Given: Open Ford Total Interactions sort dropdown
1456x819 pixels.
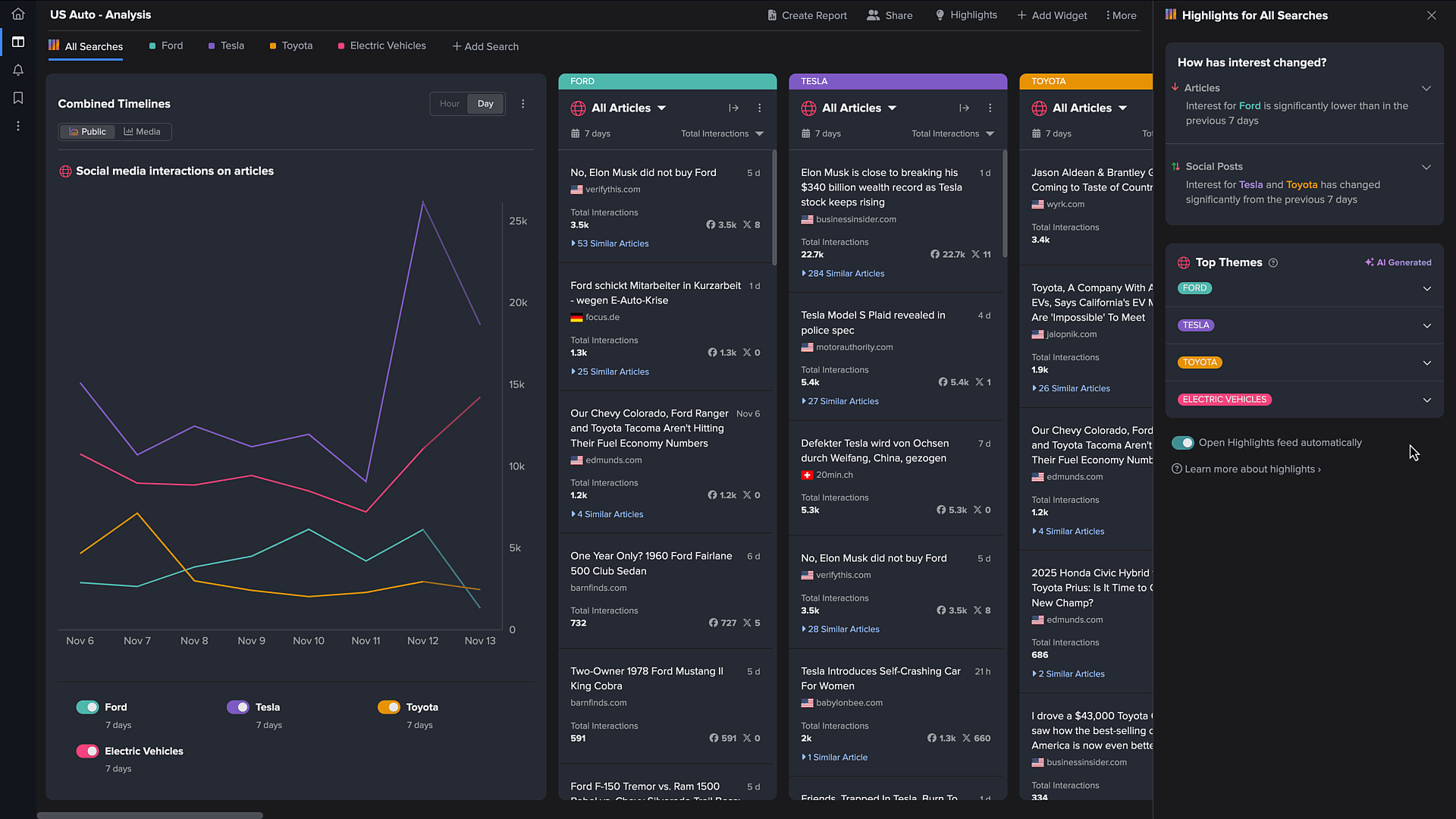Looking at the screenshot, I should click(x=722, y=134).
